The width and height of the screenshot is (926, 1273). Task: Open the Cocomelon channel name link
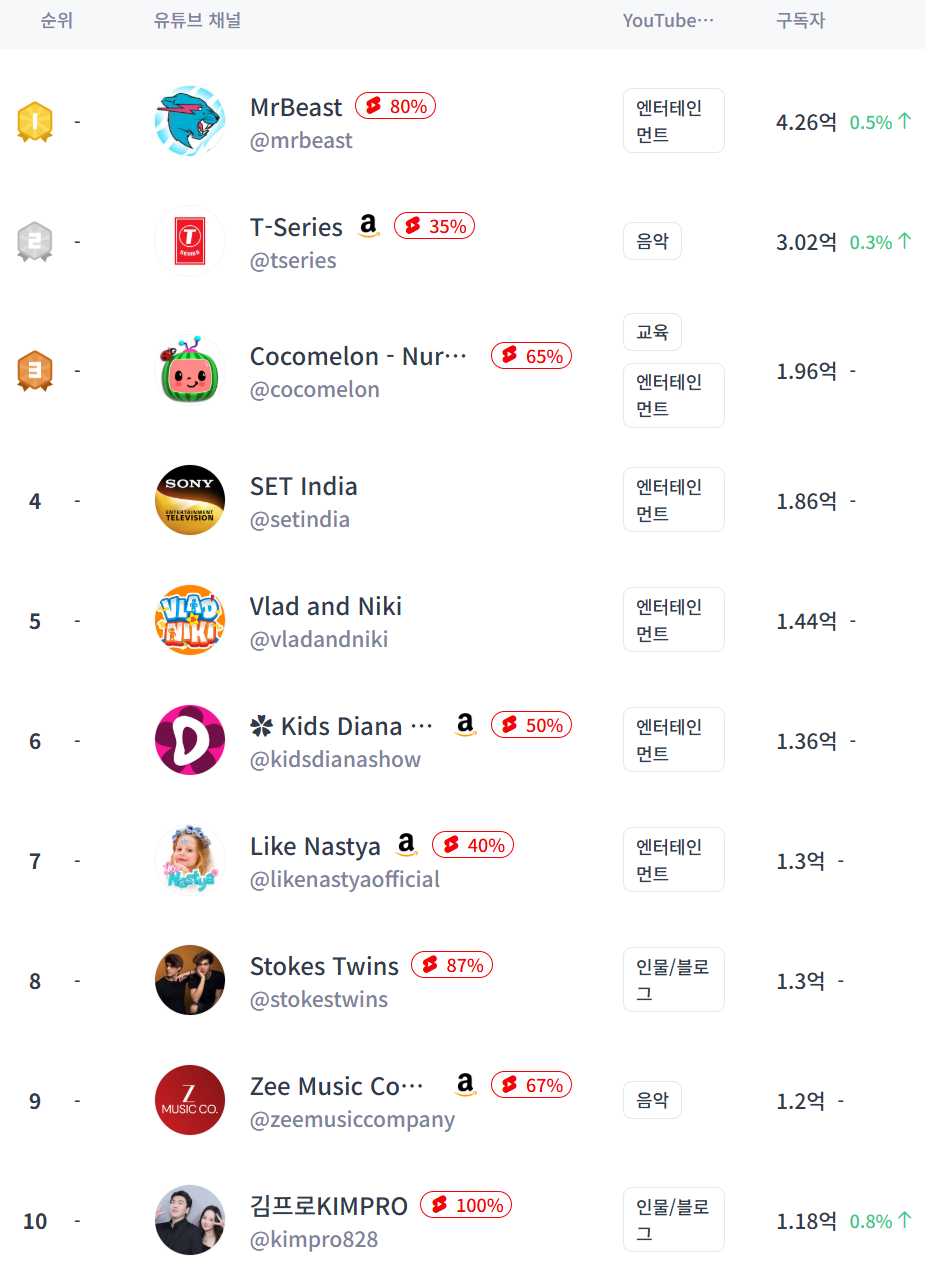point(358,357)
